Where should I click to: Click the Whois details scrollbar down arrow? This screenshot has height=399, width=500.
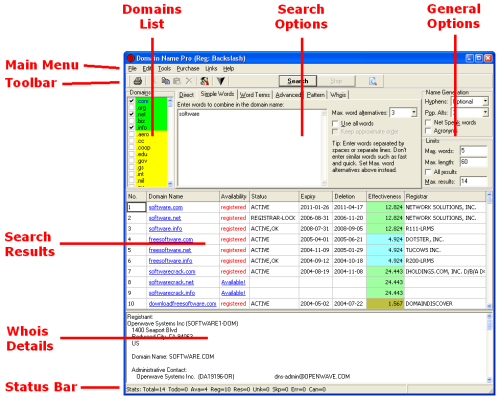489,380
